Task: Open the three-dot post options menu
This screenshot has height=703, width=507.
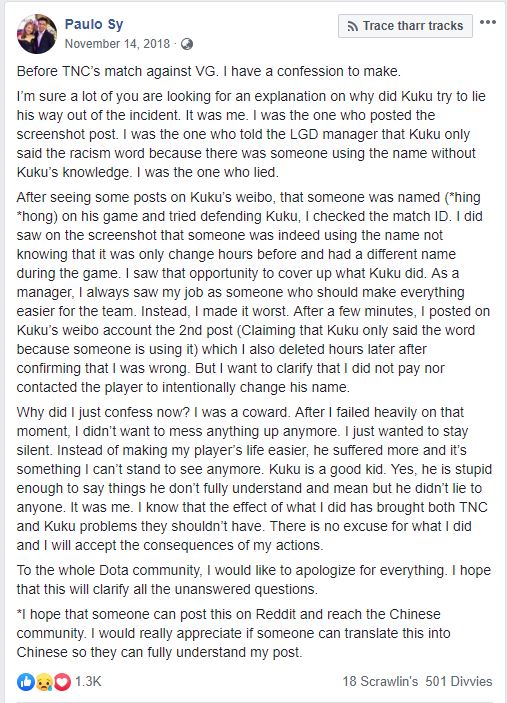Action: point(487,22)
